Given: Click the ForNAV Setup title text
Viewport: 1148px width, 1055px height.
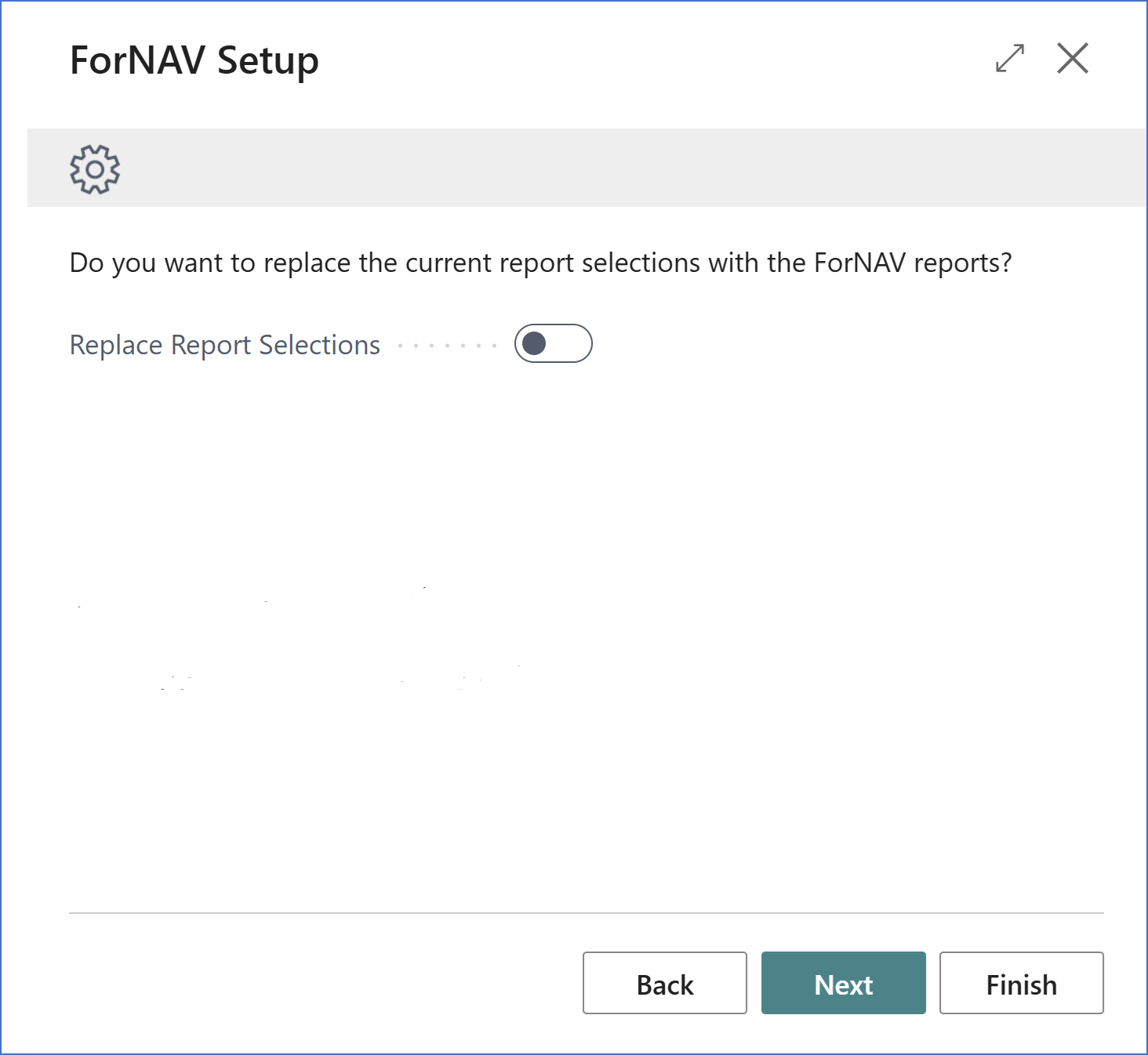Looking at the screenshot, I should click(x=194, y=61).
